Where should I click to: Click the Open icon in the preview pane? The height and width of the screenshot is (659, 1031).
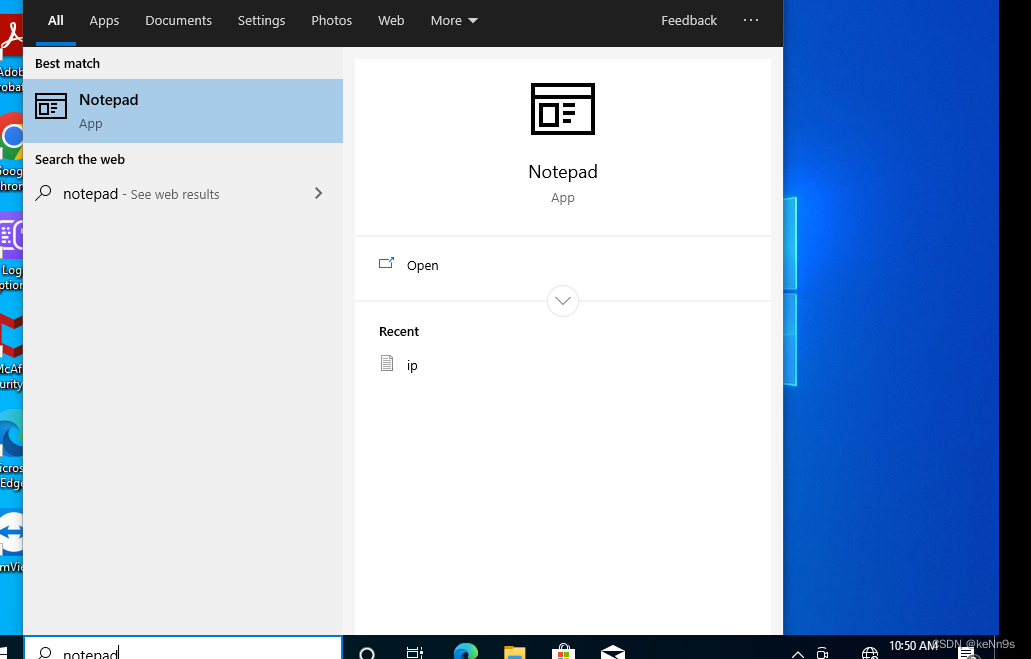click(x=386, y=264)
